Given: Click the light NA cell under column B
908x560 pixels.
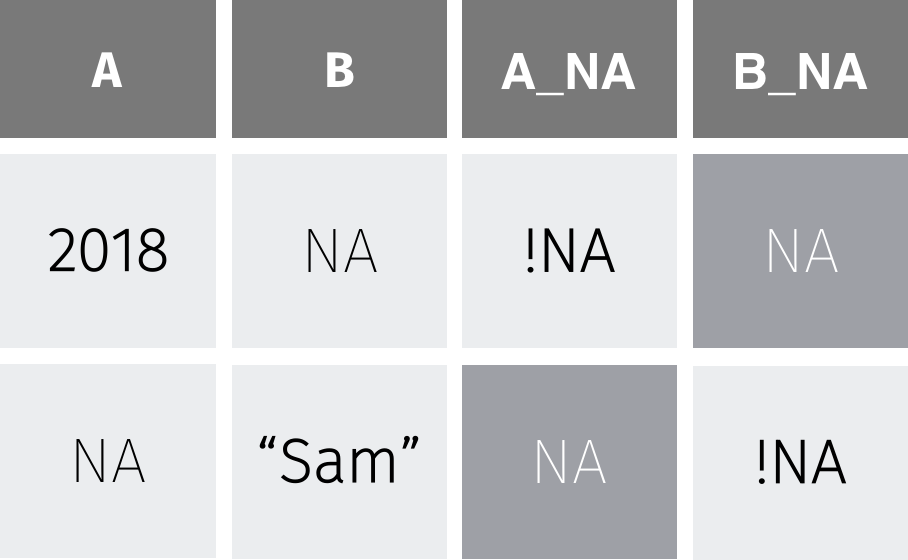Looking at the screenshot, I should tap(339, 251).
